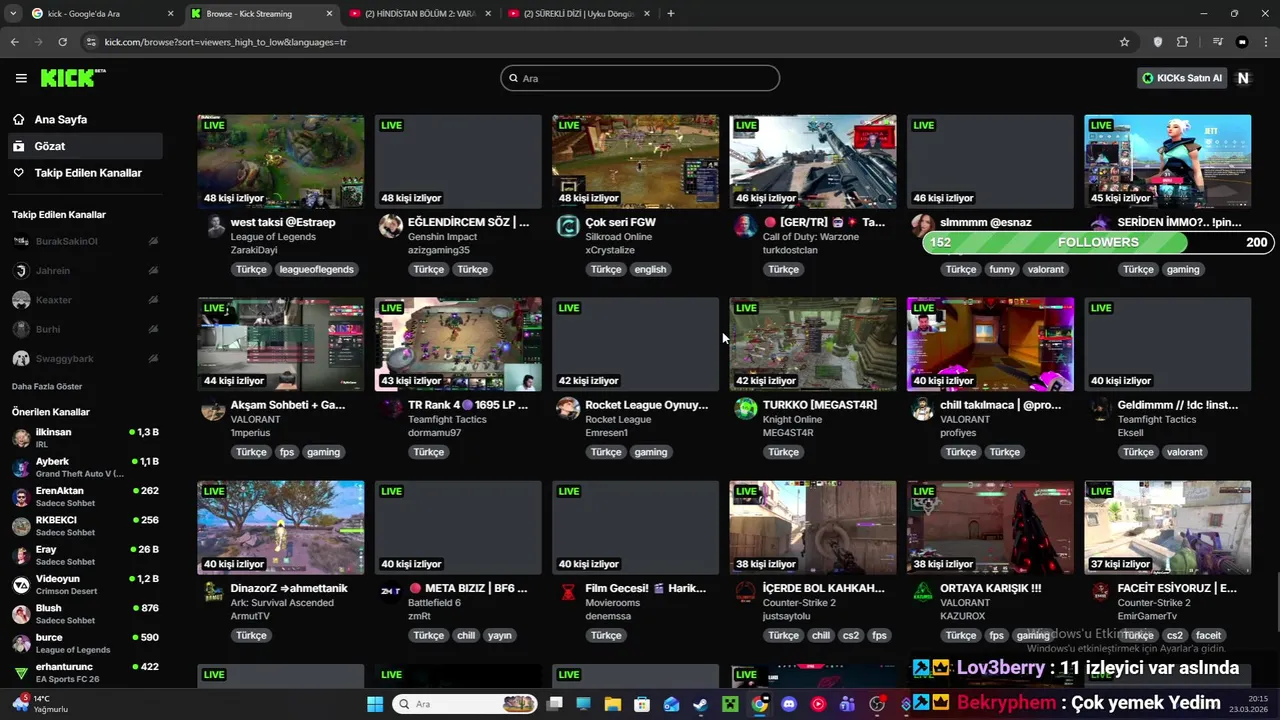Open File Explorer from taskbar
1280x720 pixels.
point(612,704)
